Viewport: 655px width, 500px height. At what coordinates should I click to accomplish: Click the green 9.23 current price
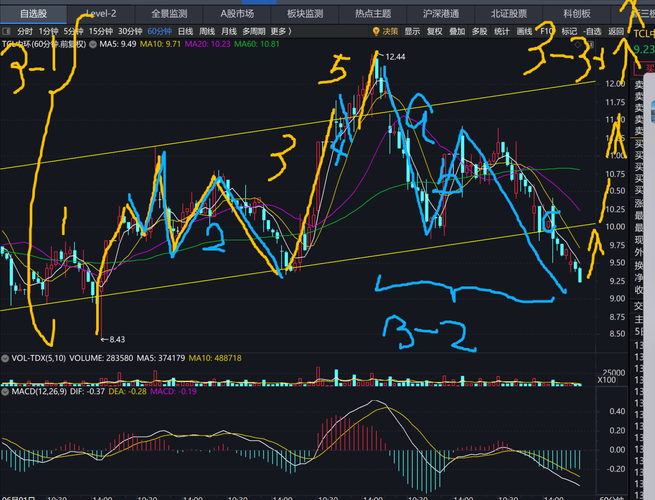click(644, 50)
